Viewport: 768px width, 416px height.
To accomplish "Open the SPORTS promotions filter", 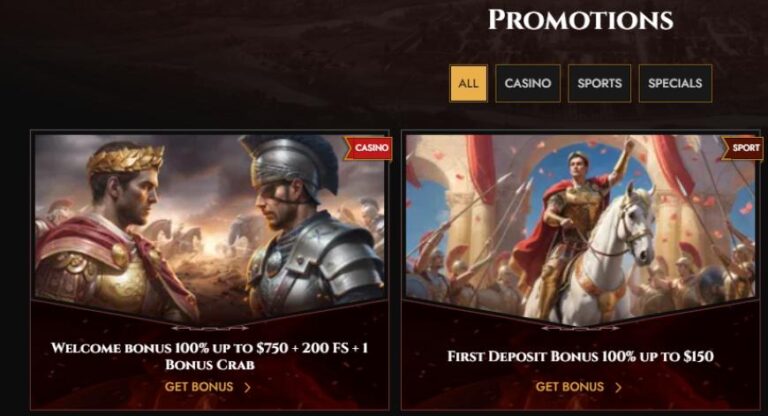I will coord(599,83).
